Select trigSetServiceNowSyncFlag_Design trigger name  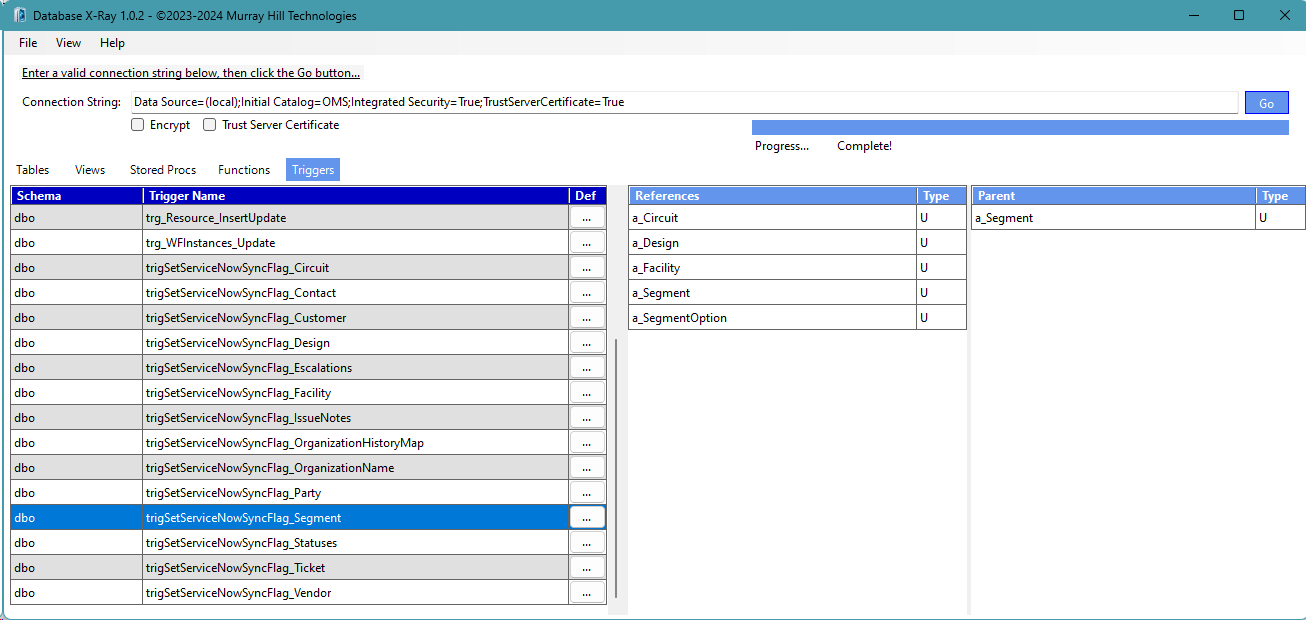(355, 342)
